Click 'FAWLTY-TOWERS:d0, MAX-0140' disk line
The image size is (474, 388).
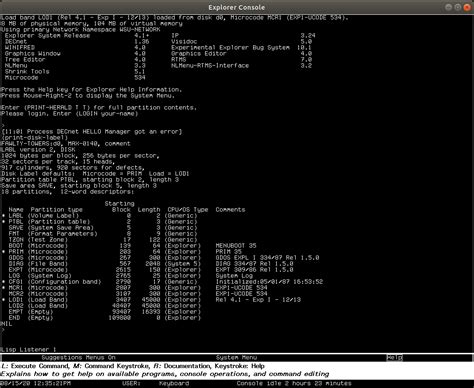(x=66, y=144)
